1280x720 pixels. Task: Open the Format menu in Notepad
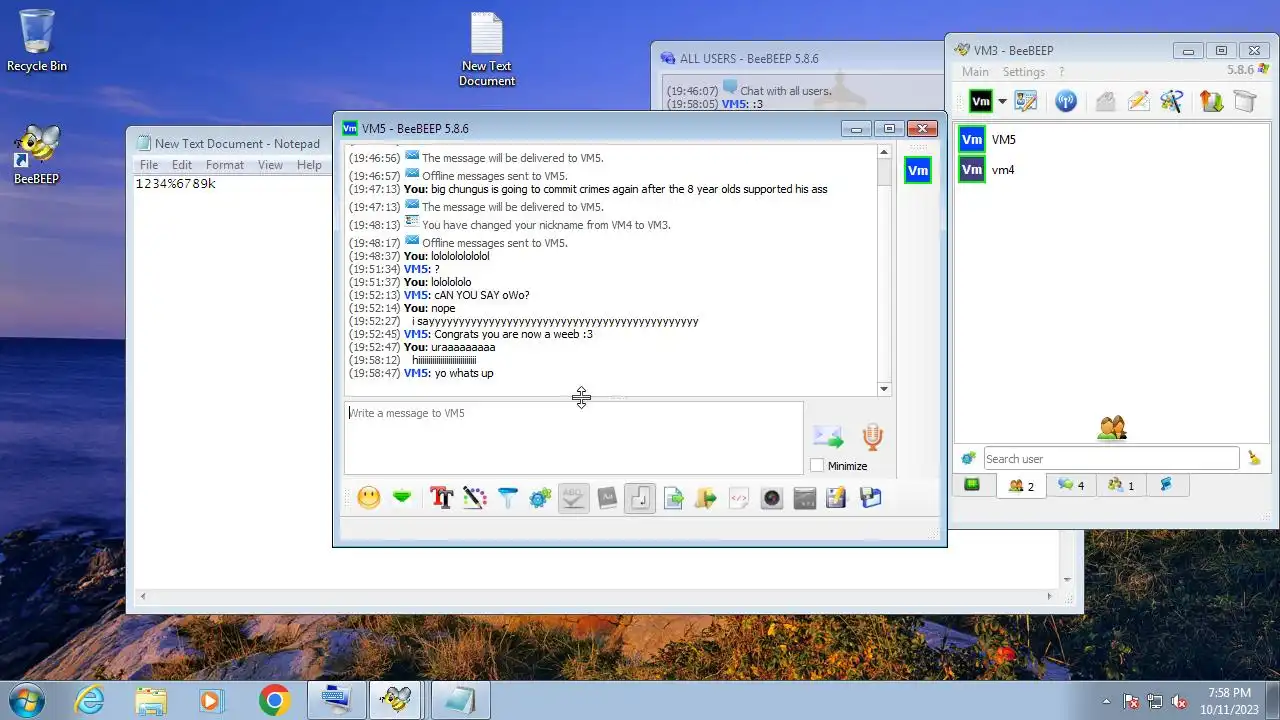click(x=225, y=165)
